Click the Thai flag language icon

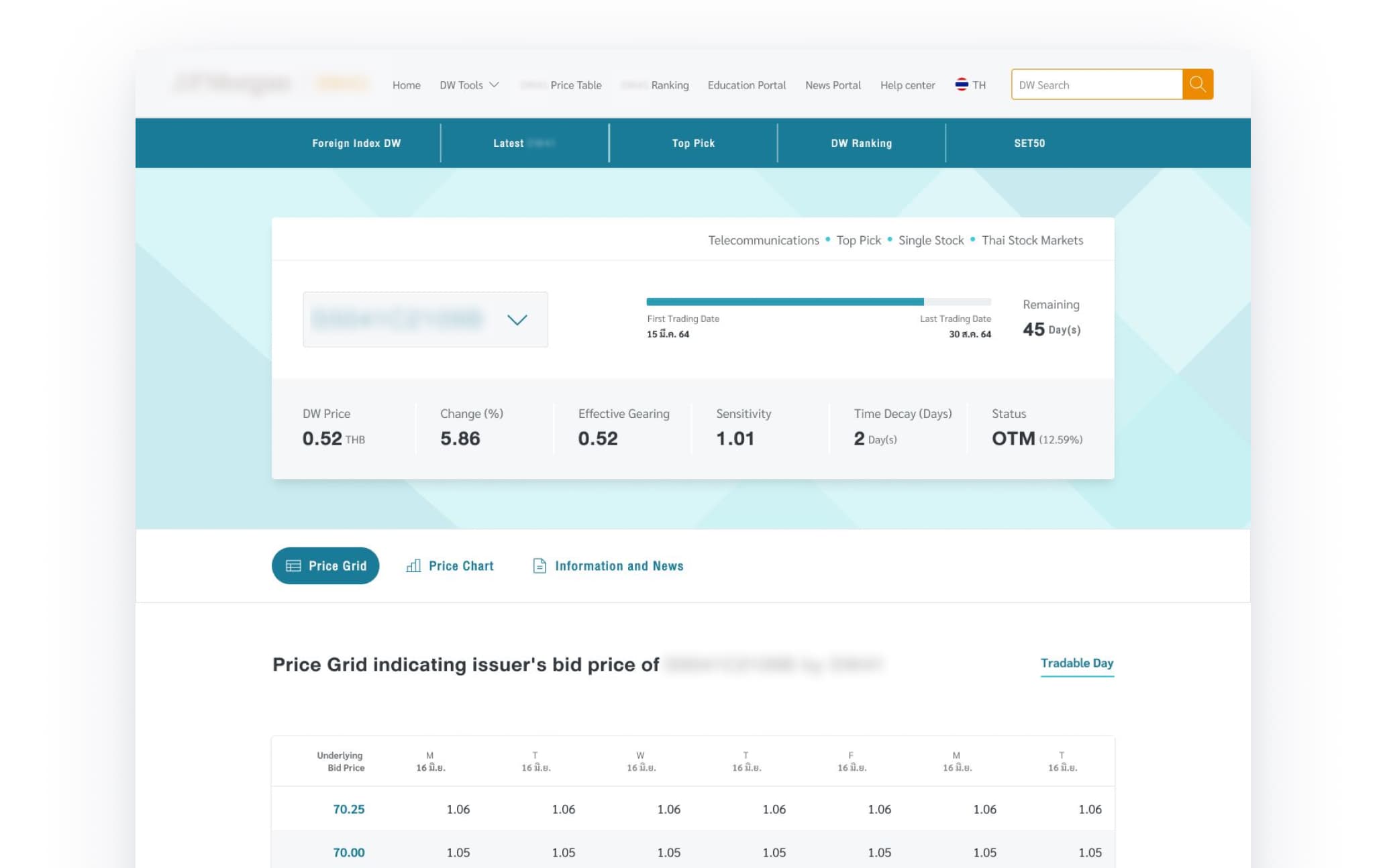point(961,85)
